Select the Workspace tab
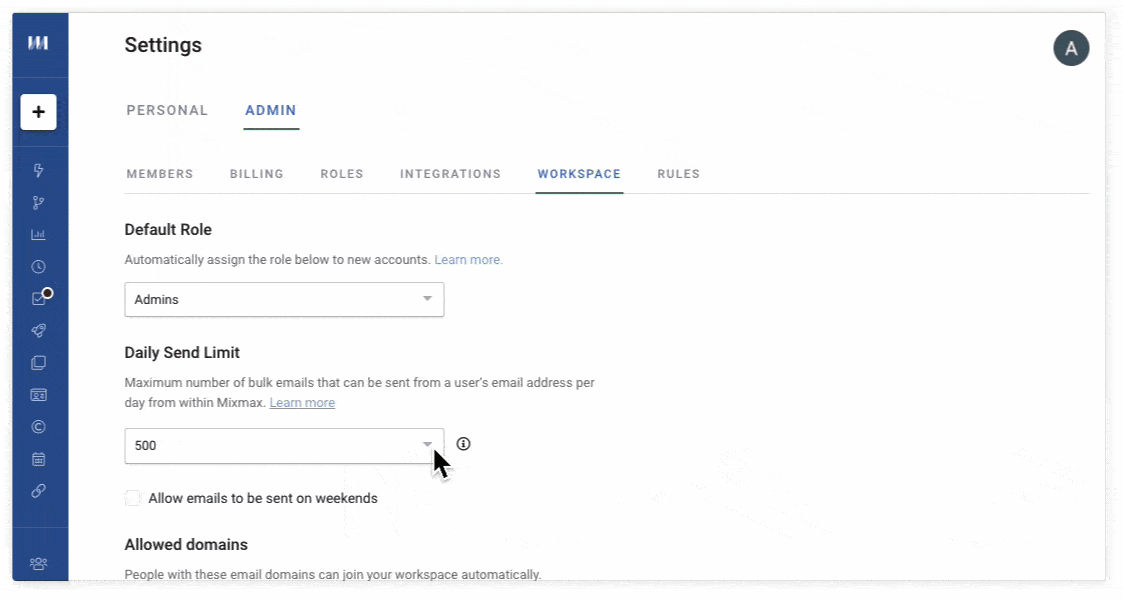Viewport: 1123px width, 601px height. [x=579, y=174]
